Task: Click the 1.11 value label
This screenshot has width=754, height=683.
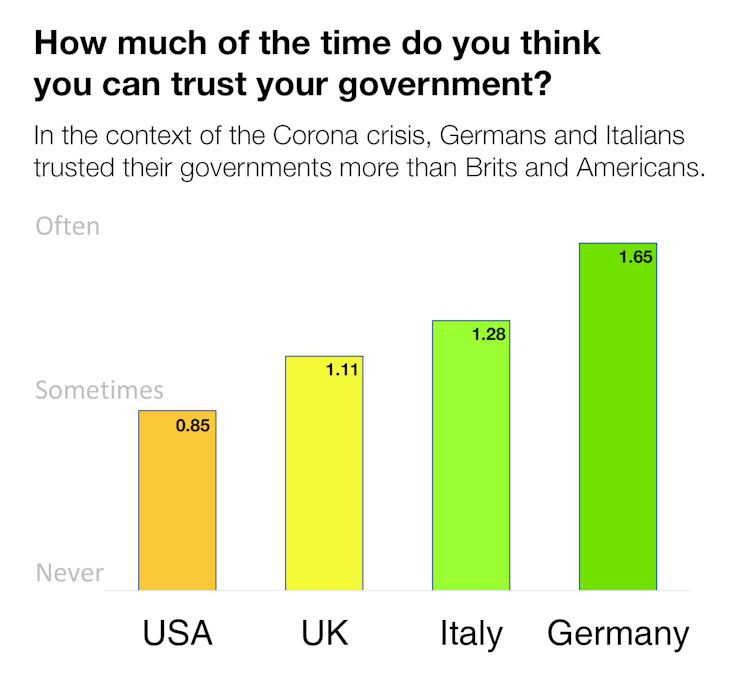Action: pos(341,371)
